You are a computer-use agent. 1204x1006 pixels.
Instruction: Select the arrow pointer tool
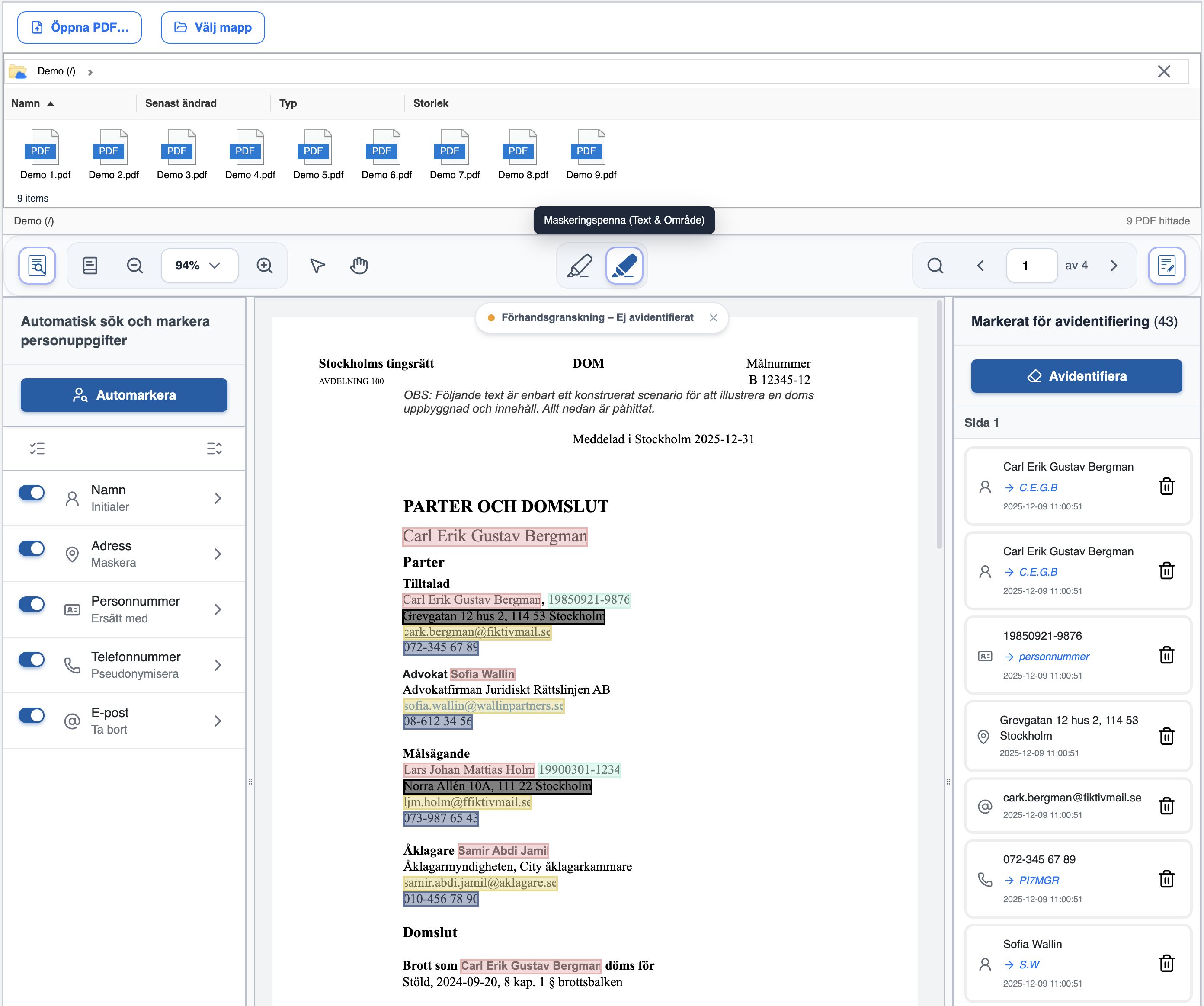pos(317,266)
